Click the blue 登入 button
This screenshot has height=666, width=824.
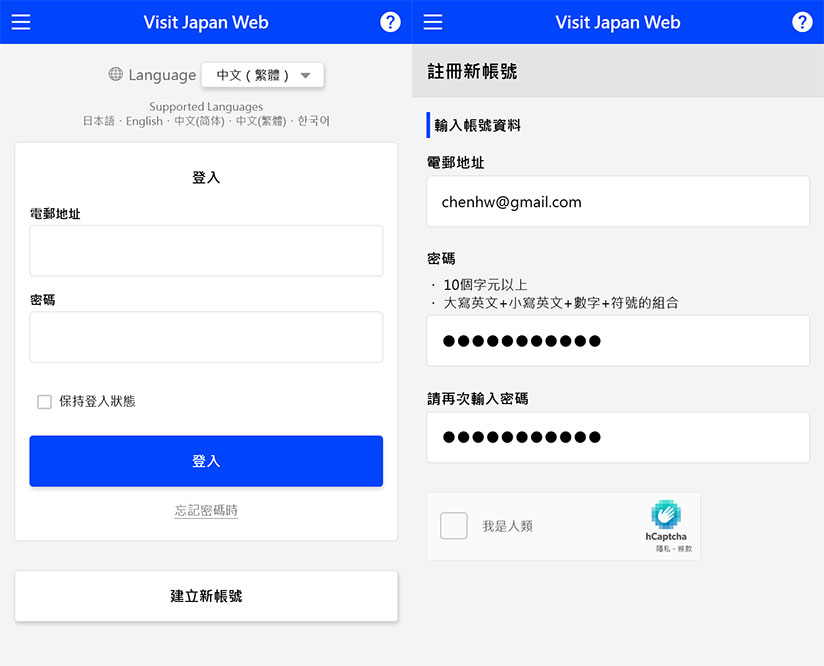click(x=206, y=461)
